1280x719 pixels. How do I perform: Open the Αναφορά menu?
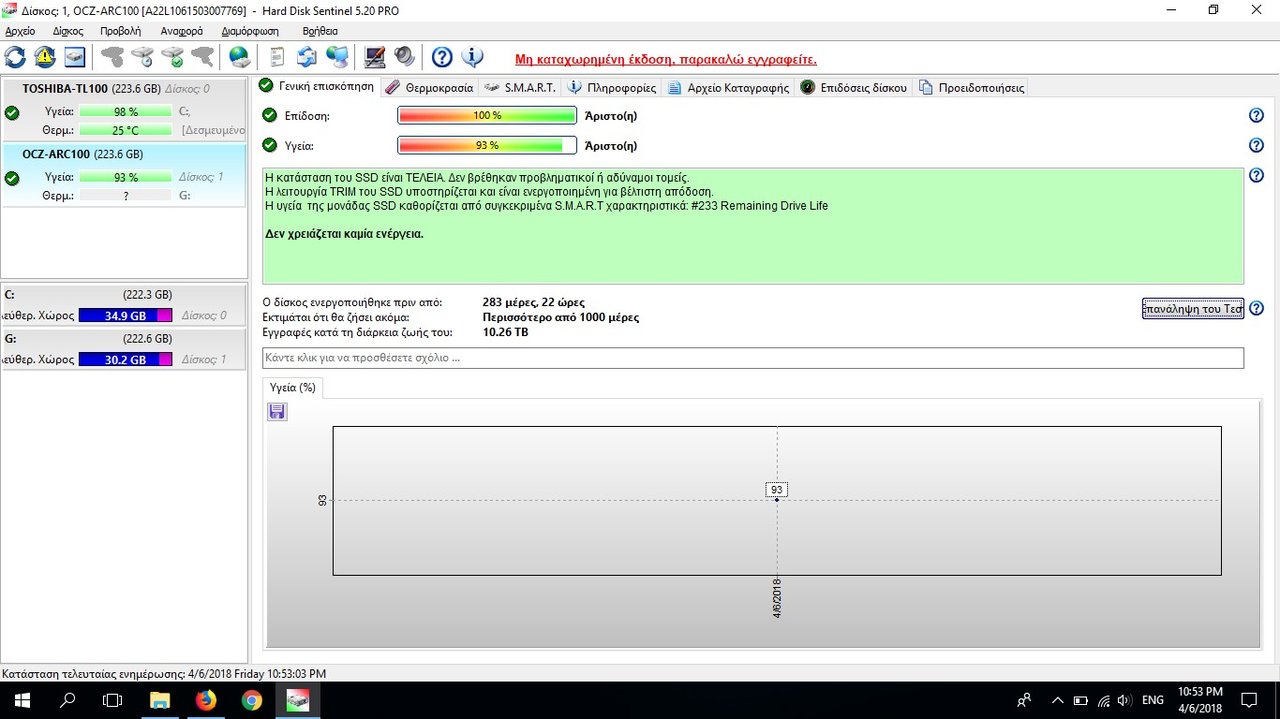click(x=181, y=31)
